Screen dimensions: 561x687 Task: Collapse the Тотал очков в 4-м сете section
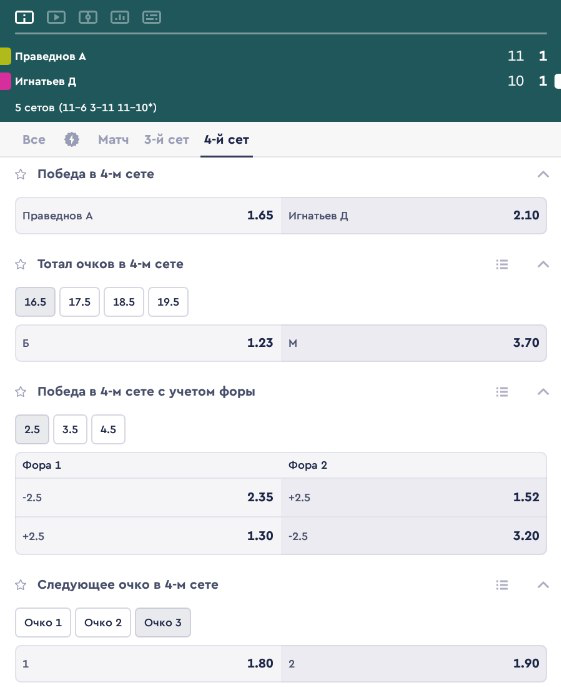tap(543, 264)
